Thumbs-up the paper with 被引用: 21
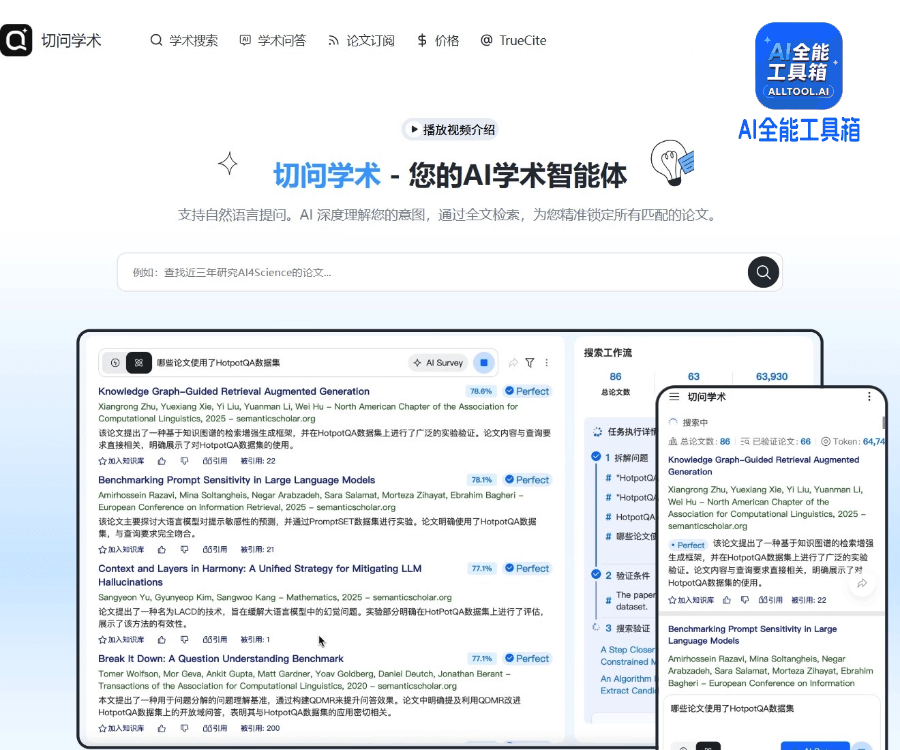The image size is (900, 750). click(162, 549)
